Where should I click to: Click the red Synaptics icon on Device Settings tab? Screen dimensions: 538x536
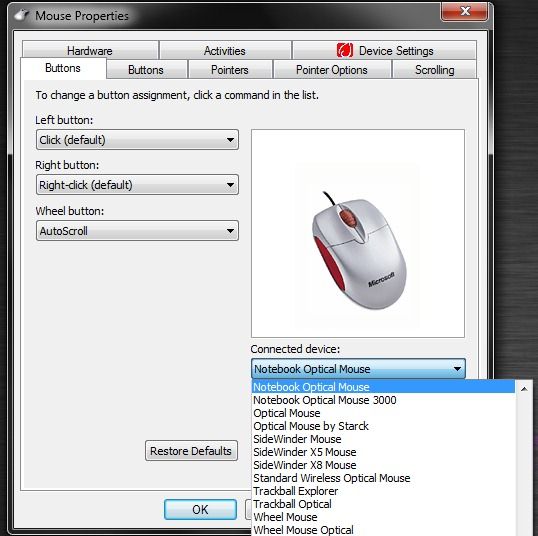coord(345,50)
